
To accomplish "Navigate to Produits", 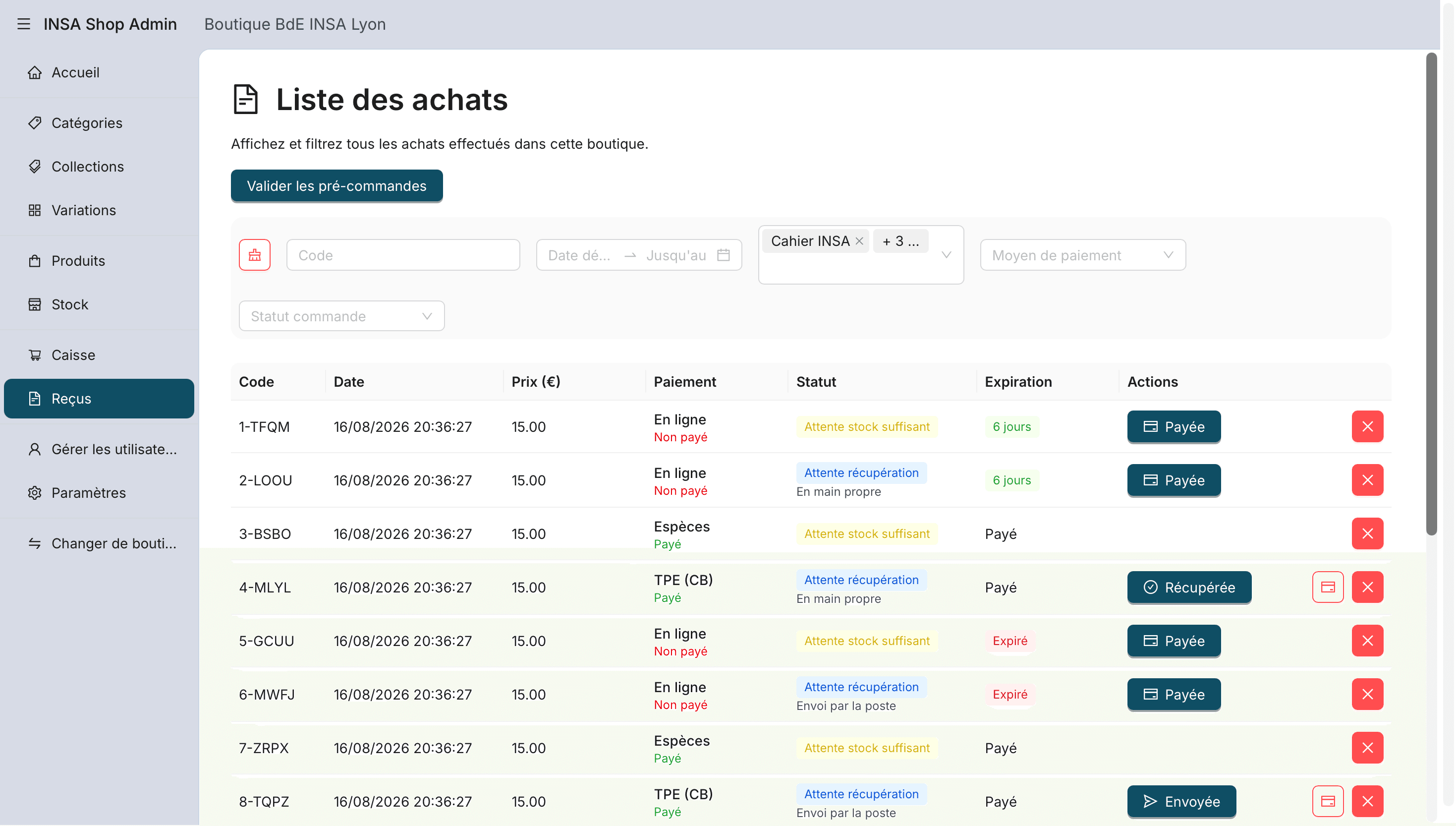I will point(99,261).
